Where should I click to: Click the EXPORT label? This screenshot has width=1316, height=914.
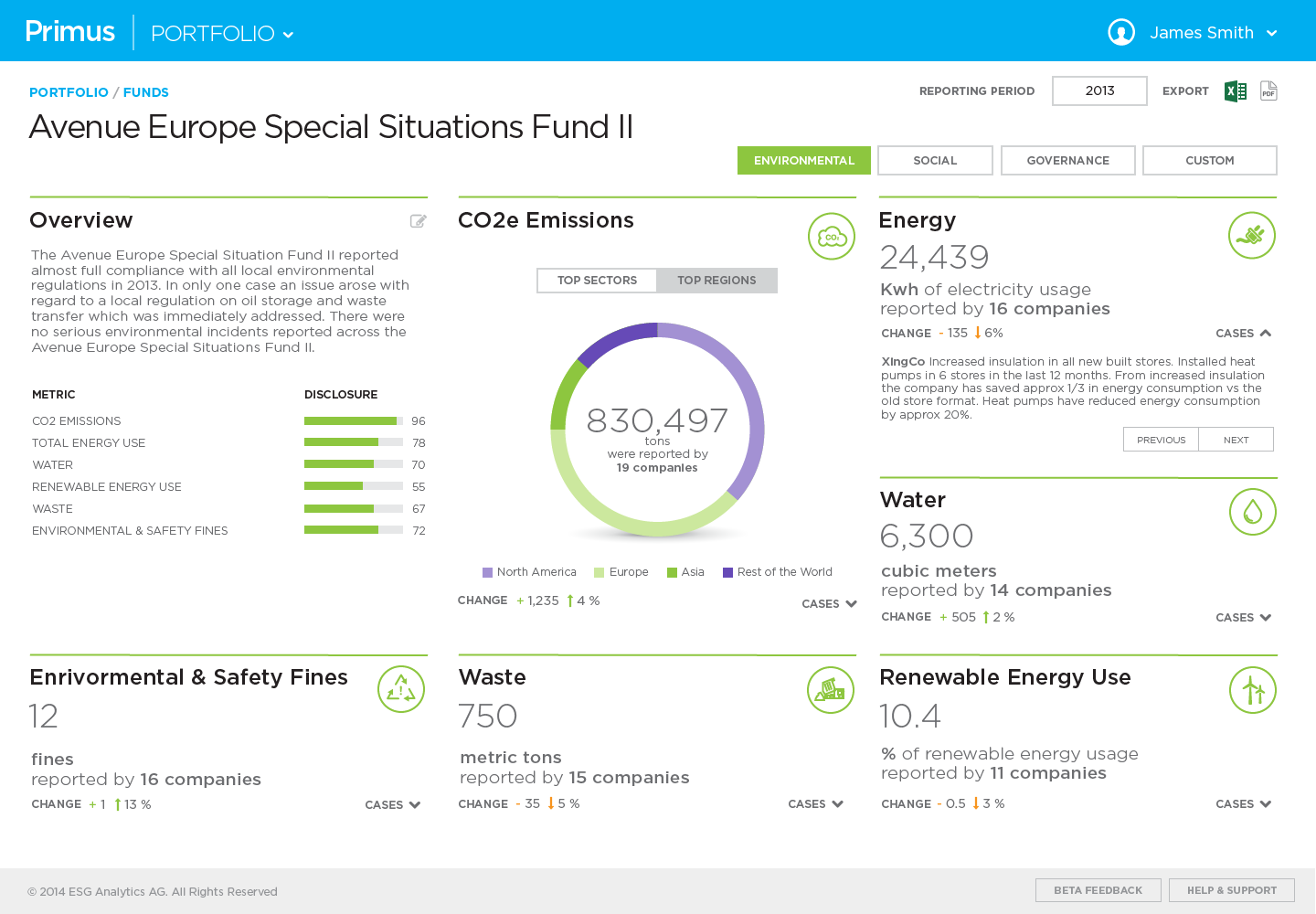pos(1185,91)
